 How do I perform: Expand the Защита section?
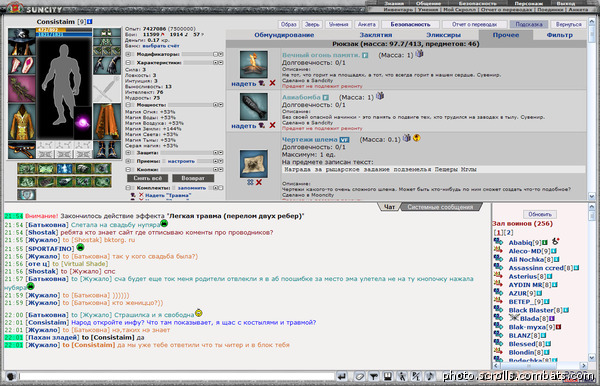[129, 153]
